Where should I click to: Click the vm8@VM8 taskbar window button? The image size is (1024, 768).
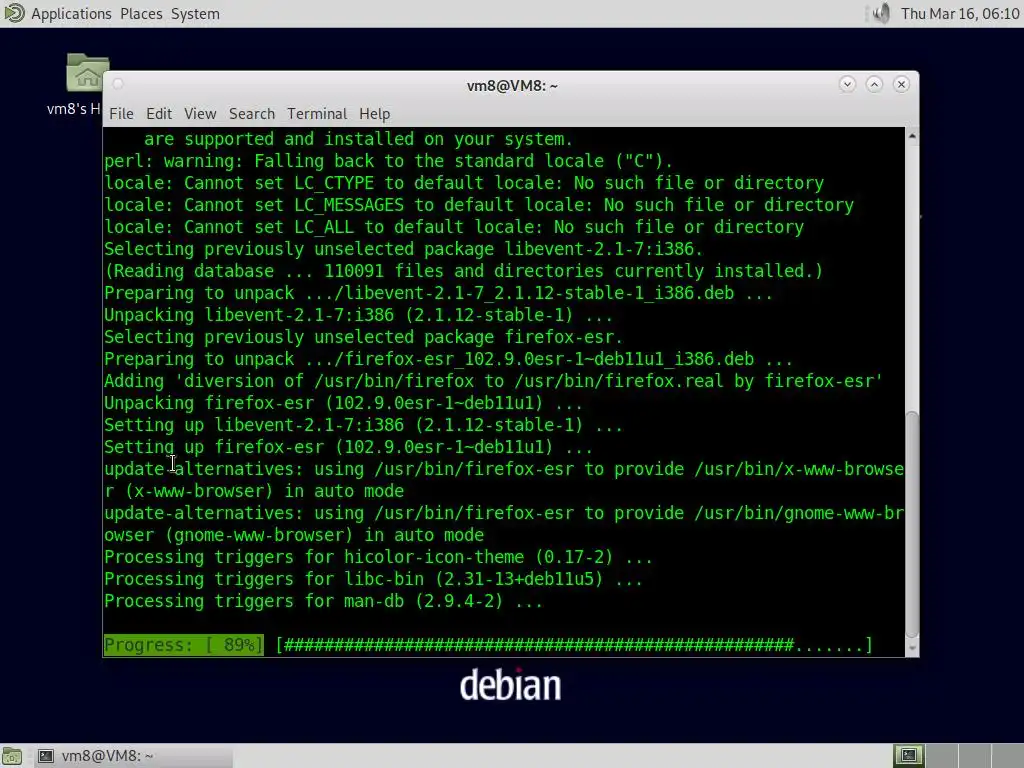133,756
